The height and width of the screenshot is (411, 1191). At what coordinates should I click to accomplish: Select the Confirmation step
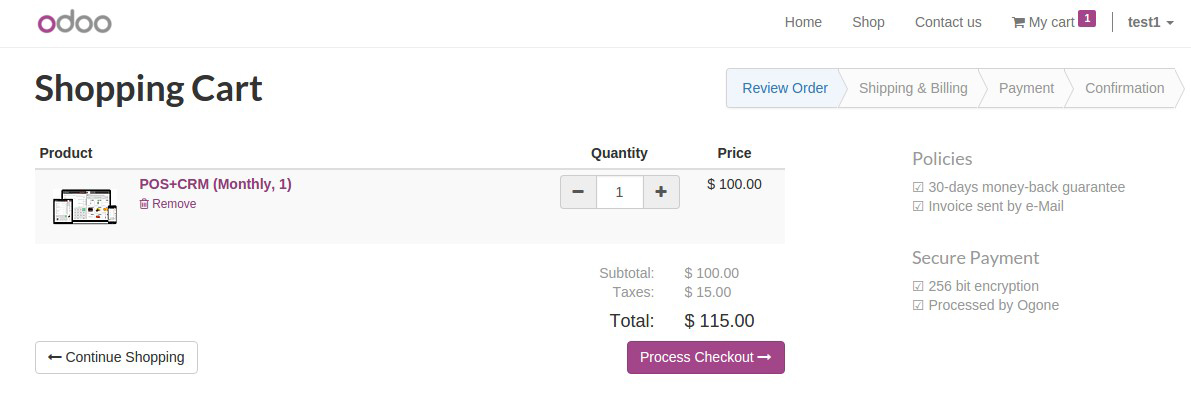1124,88
